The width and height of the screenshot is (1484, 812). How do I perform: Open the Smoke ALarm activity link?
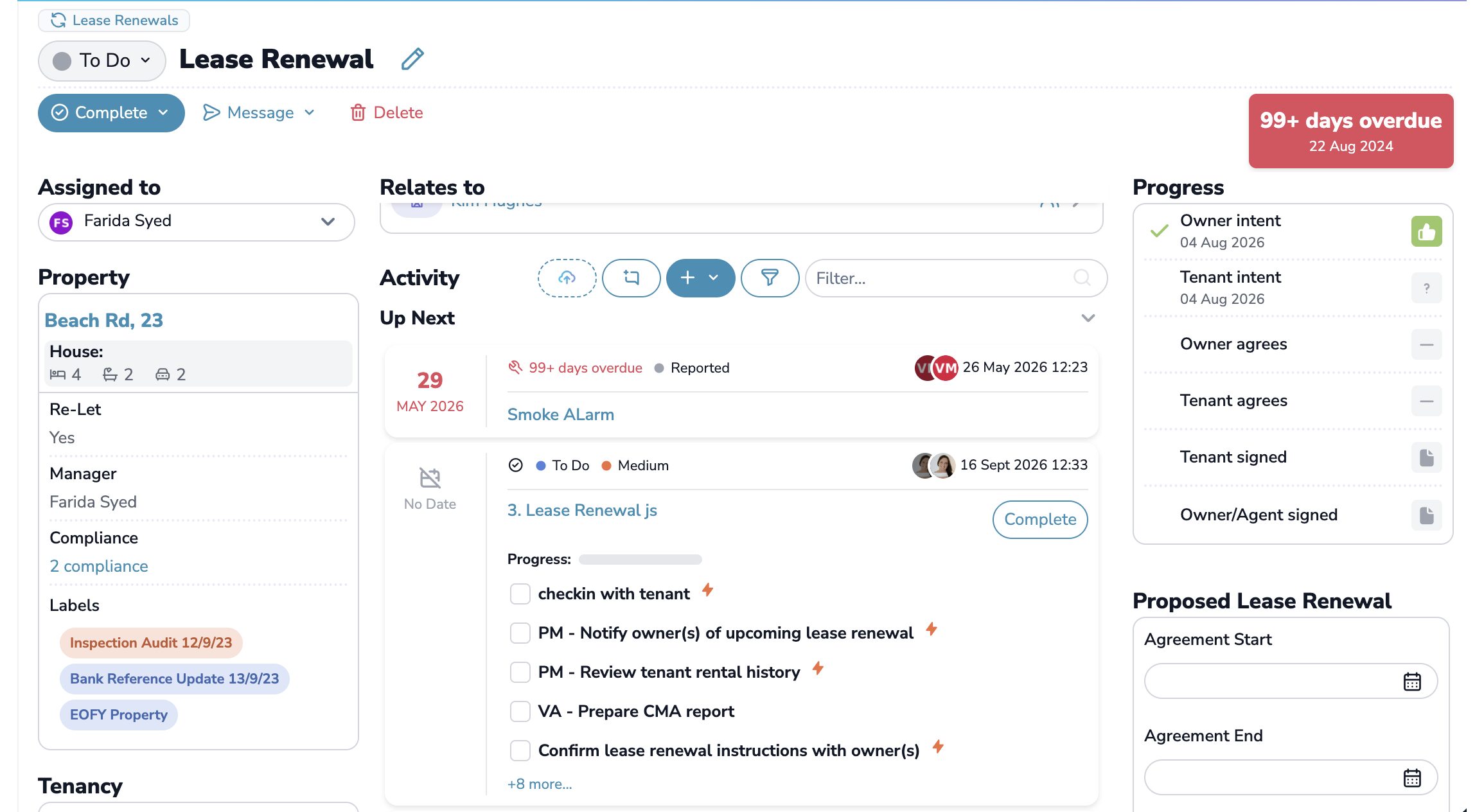pos(561,414)
